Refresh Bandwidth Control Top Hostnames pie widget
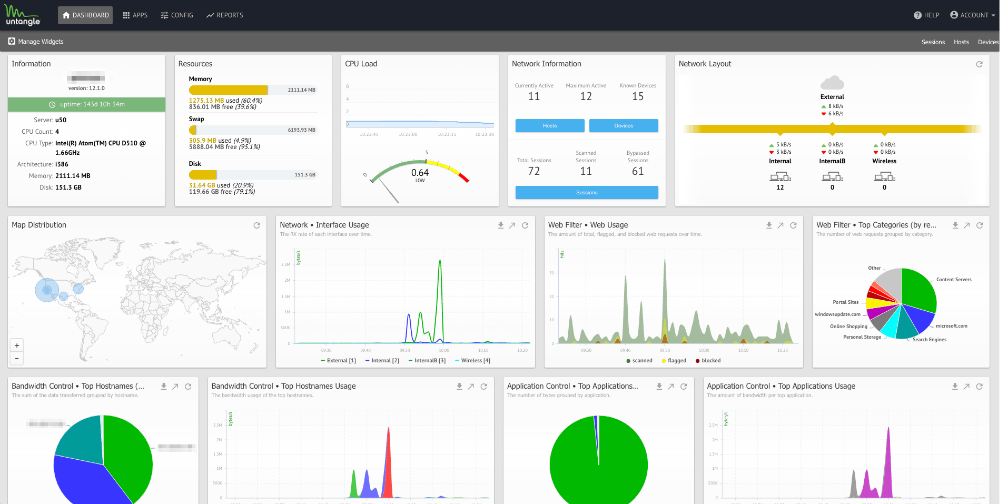 tap(188, 386)
